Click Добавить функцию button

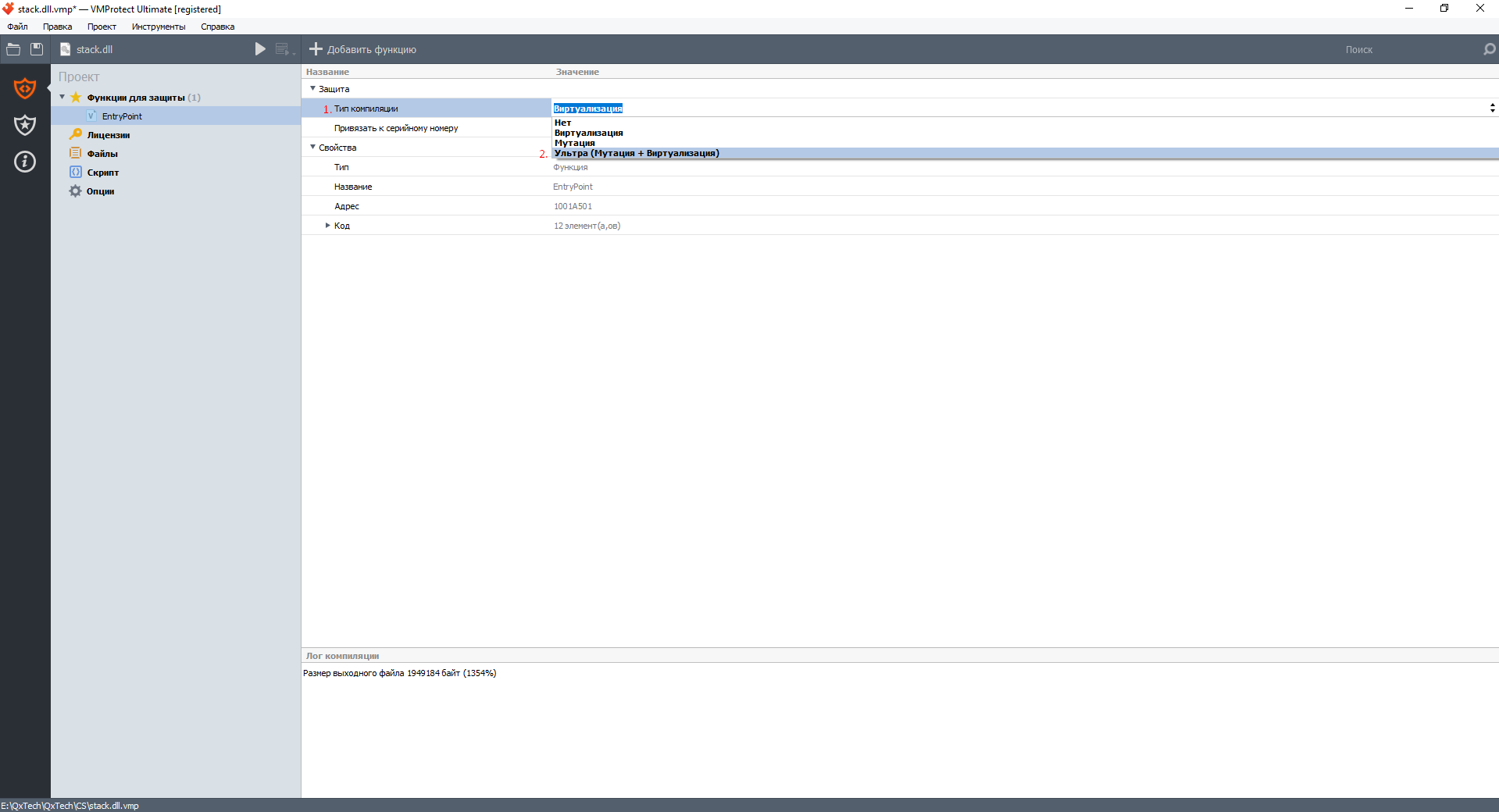coord(362,49)
